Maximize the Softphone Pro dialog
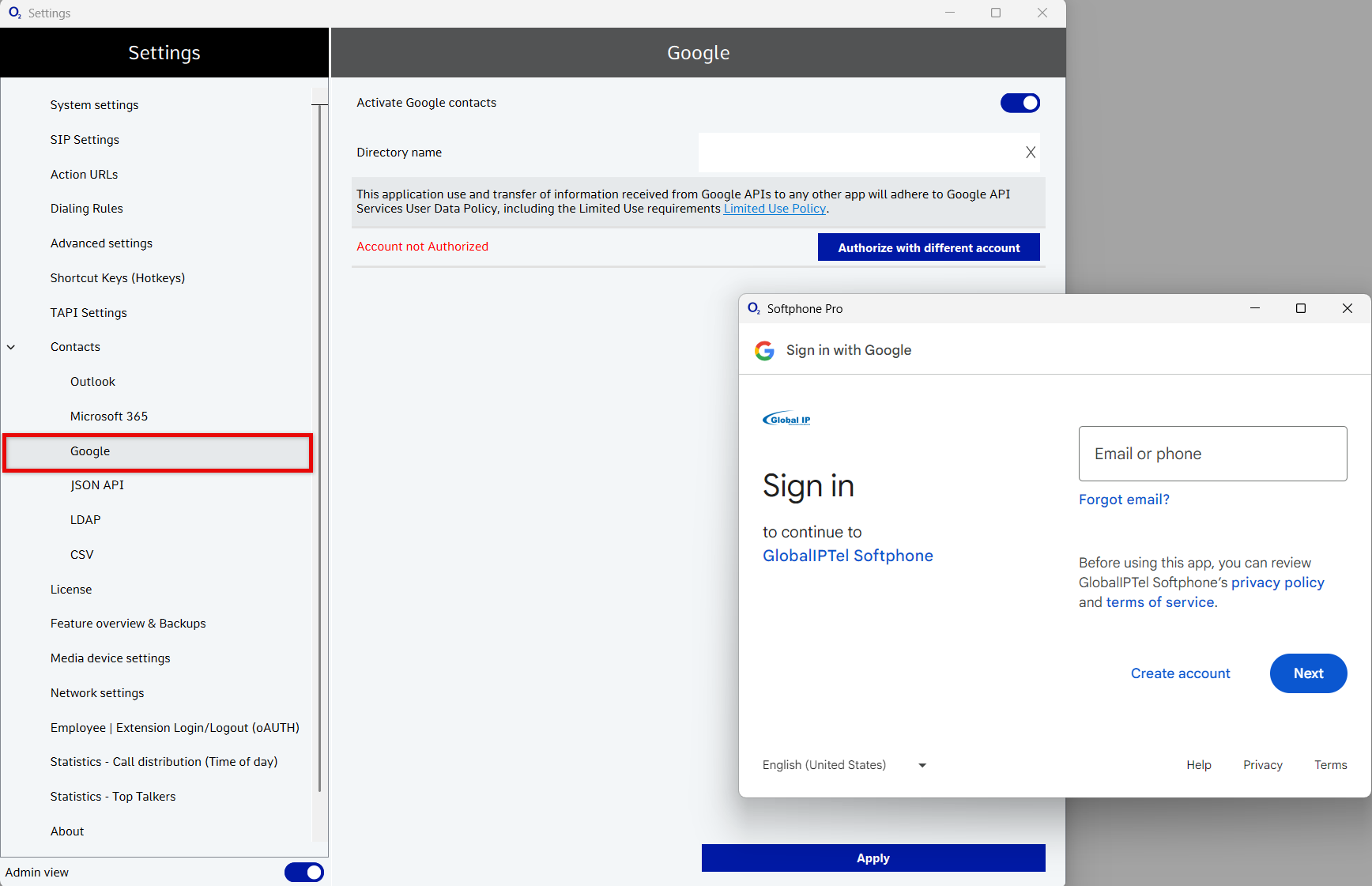This screenshot has height=886, width=1372. [1300, 308]
